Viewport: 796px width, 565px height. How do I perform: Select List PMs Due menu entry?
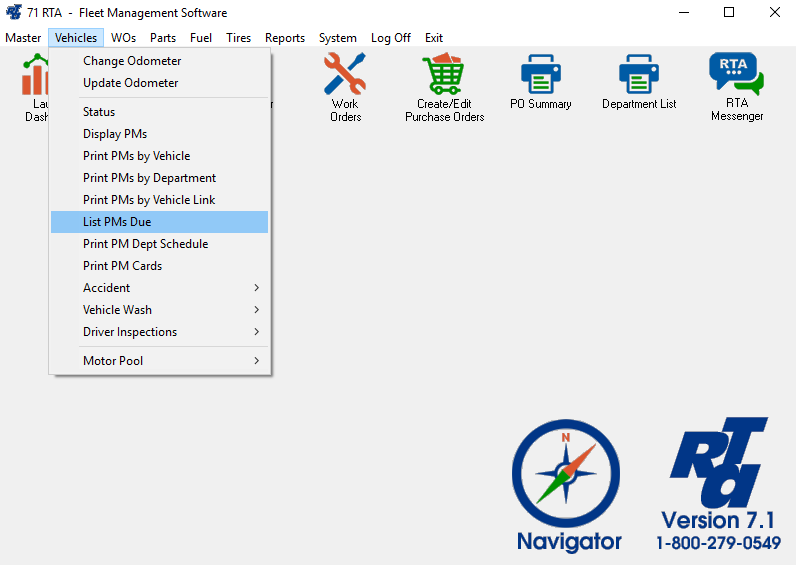tap(160, 222)
